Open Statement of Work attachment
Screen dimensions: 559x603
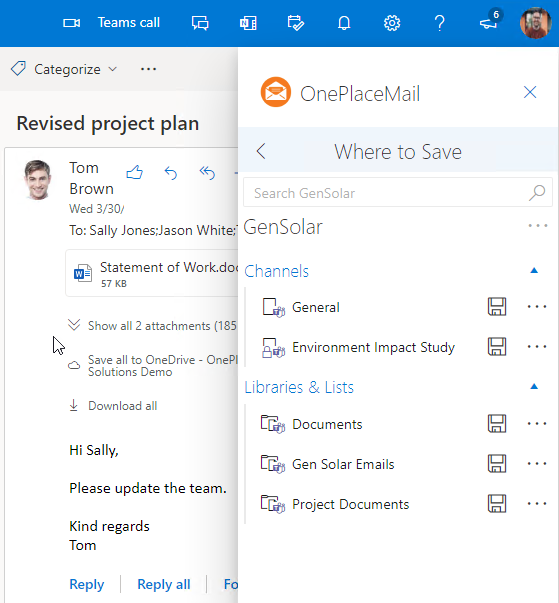(x=152, y=273)
